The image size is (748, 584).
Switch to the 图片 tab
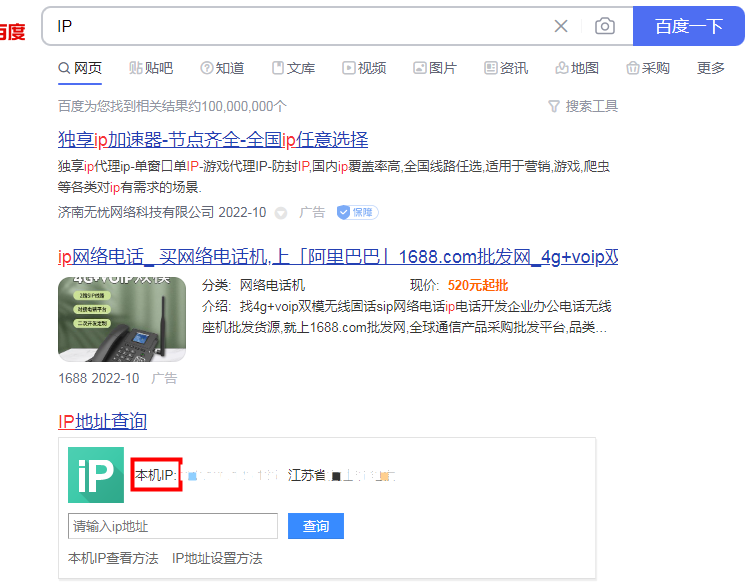click(x=435, y=68)
